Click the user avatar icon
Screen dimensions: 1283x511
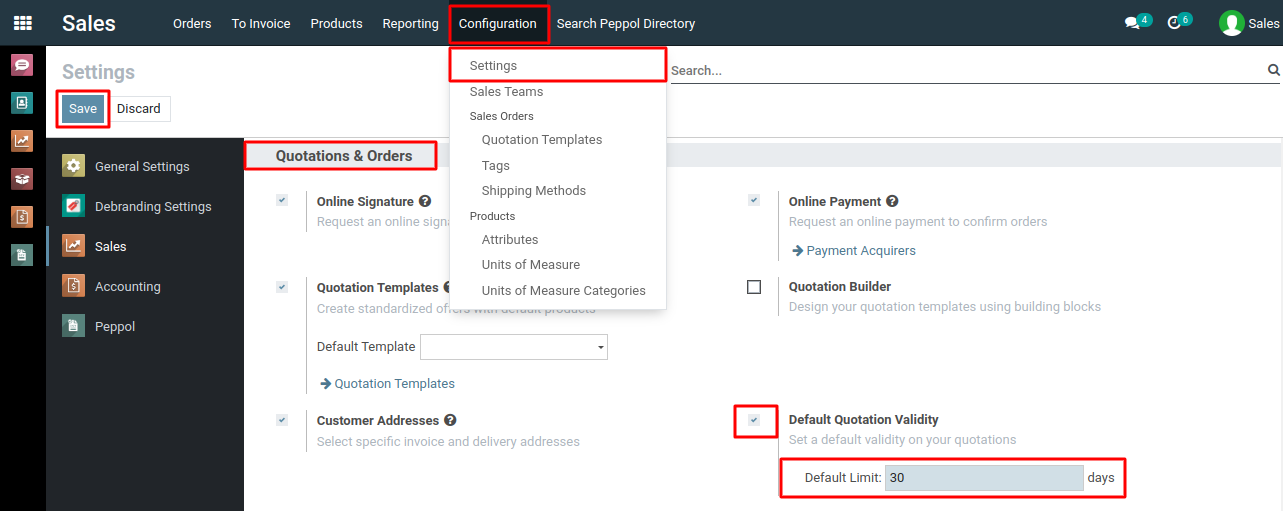pos(1231,23)
